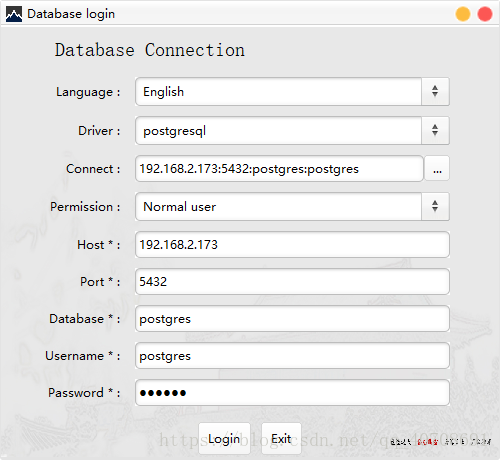Screen dimensions: 500x460
Task: Click the Database Connection heading
Action: (x=150, y=50)
